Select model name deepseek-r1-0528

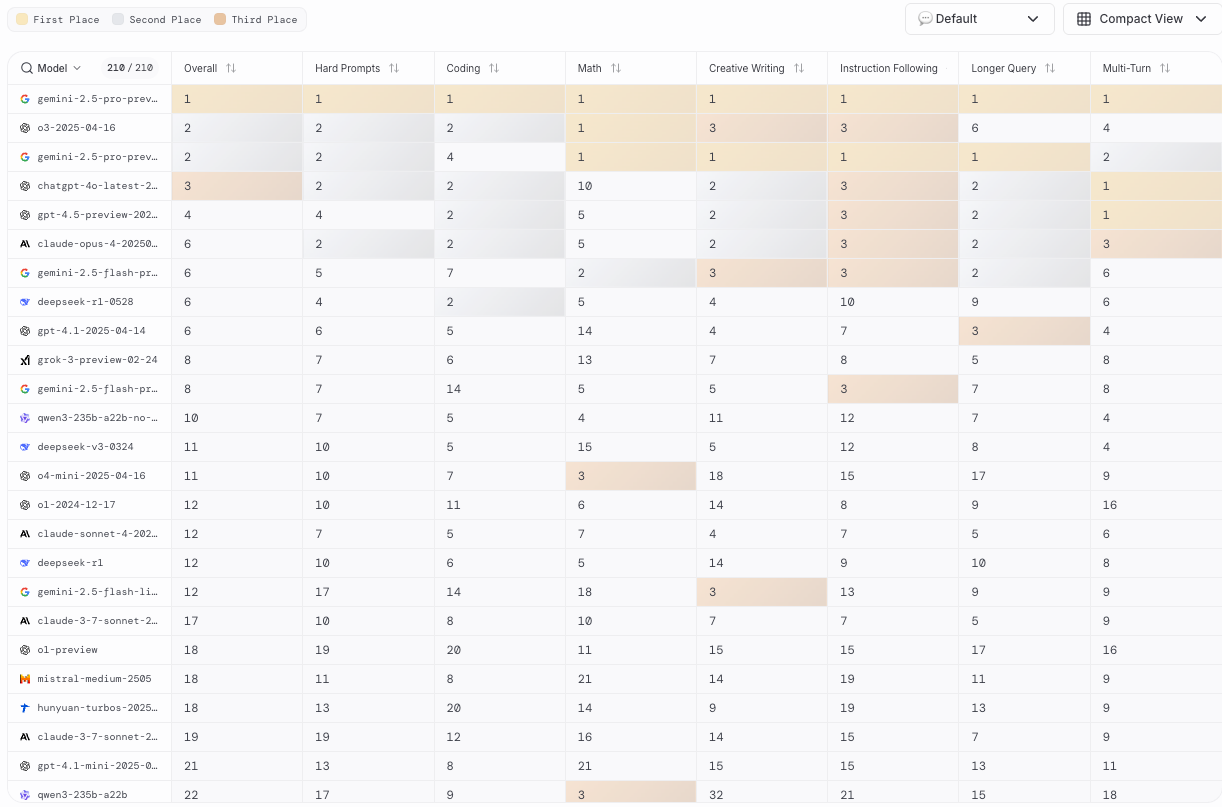pos(85,302)
